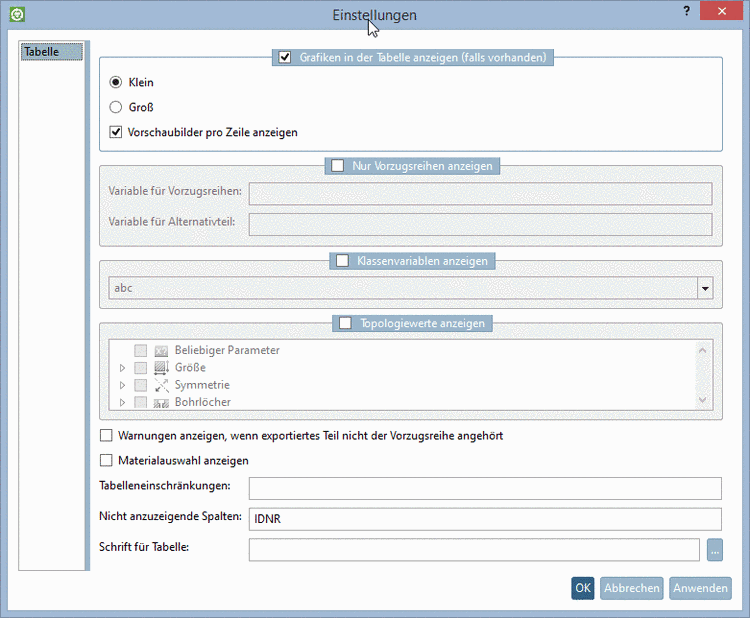750x618 pixels.
Task: Click the Variable für Alternativteil field
Action: (481, 224)
